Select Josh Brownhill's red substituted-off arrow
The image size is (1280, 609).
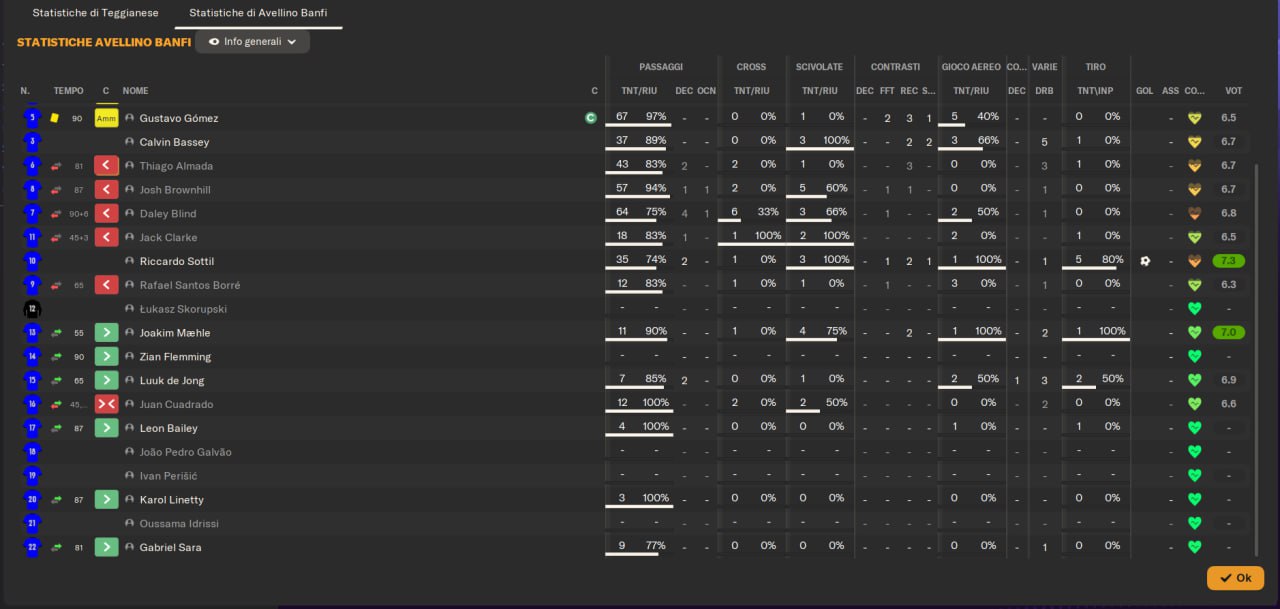(107, 190)
